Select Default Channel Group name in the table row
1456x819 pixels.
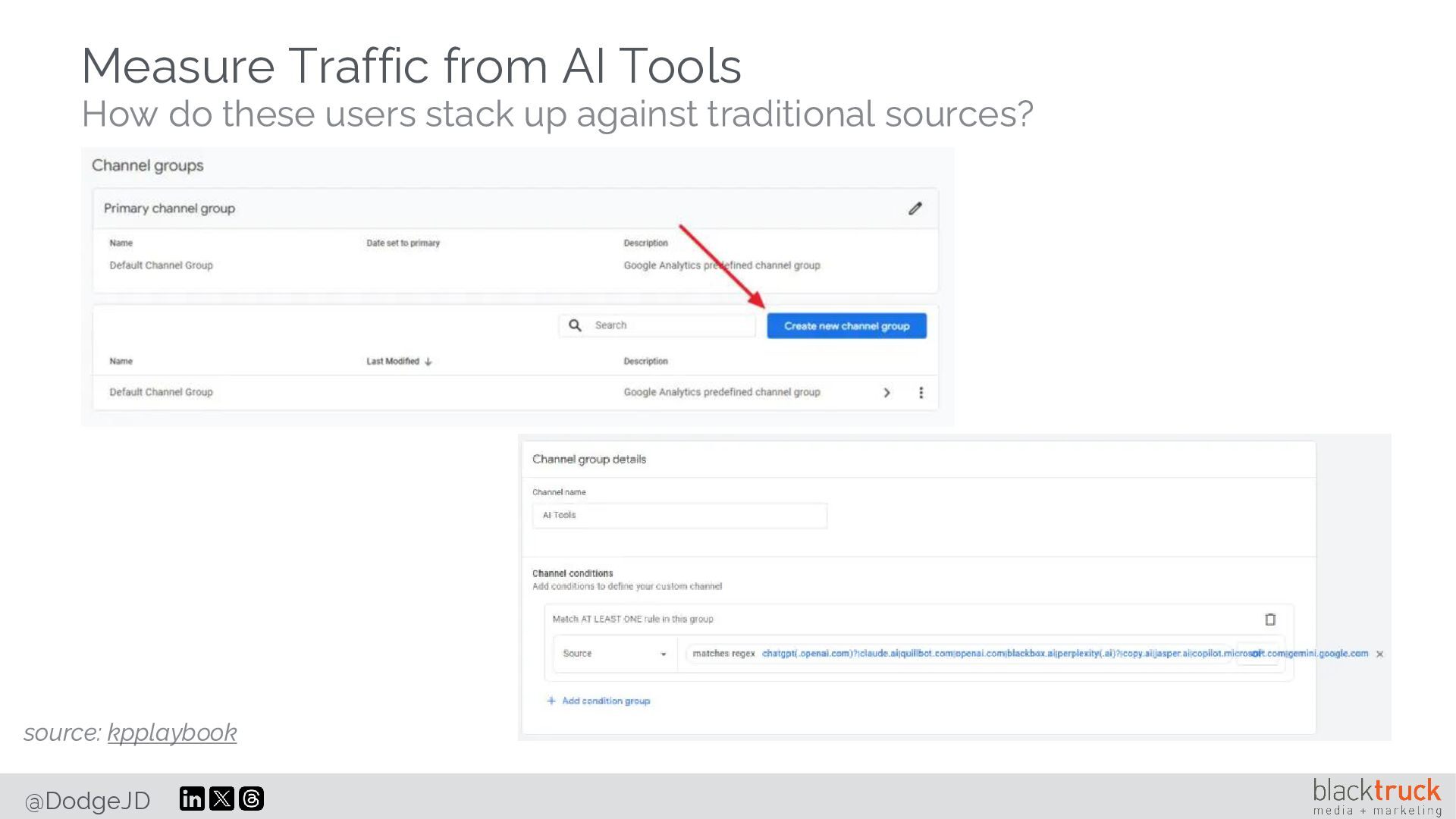point(161,392)
